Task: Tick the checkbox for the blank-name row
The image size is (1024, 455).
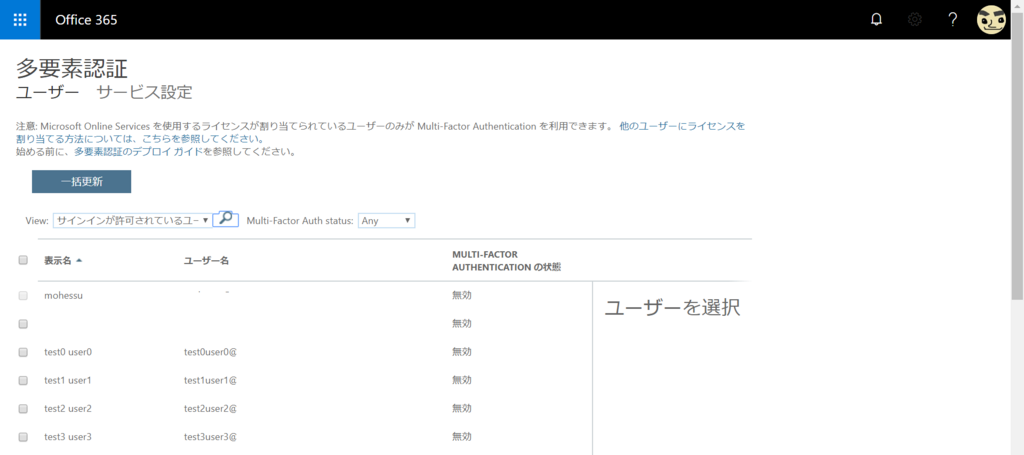Action: click(23, 324)
